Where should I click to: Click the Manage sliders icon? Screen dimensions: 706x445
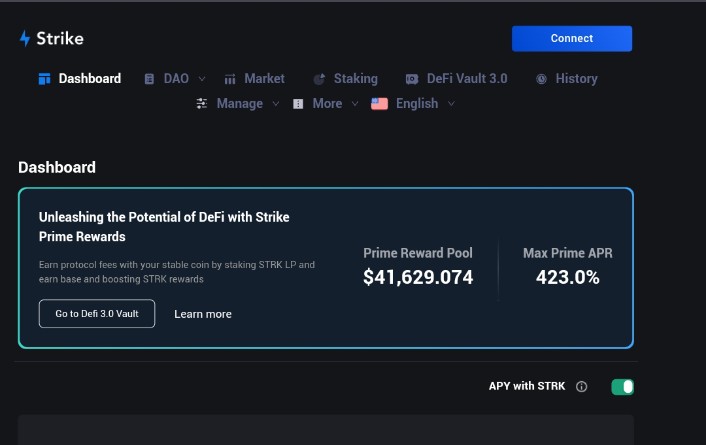point(202,104)
